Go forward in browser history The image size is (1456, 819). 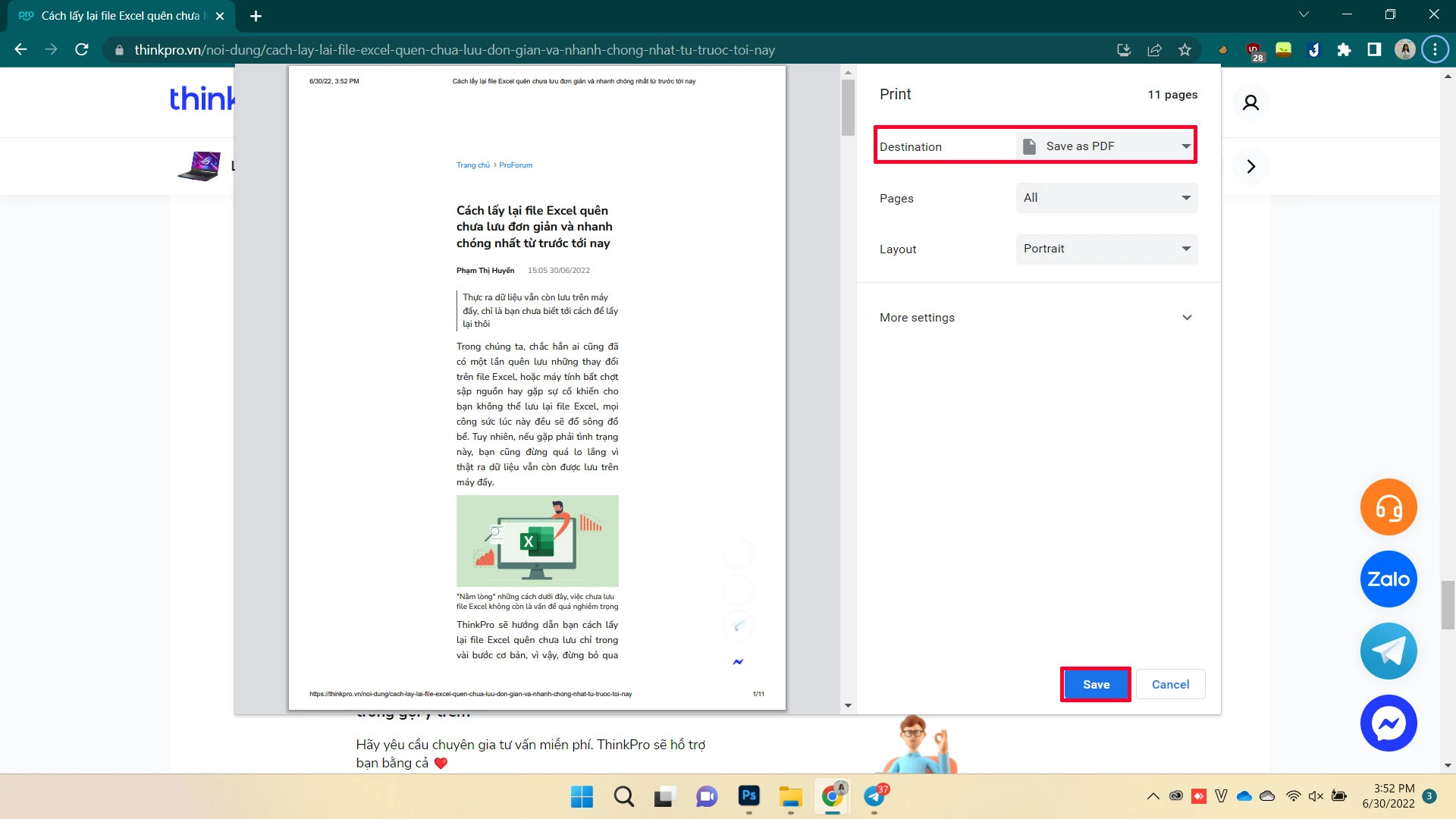click(x=51, y=50)
